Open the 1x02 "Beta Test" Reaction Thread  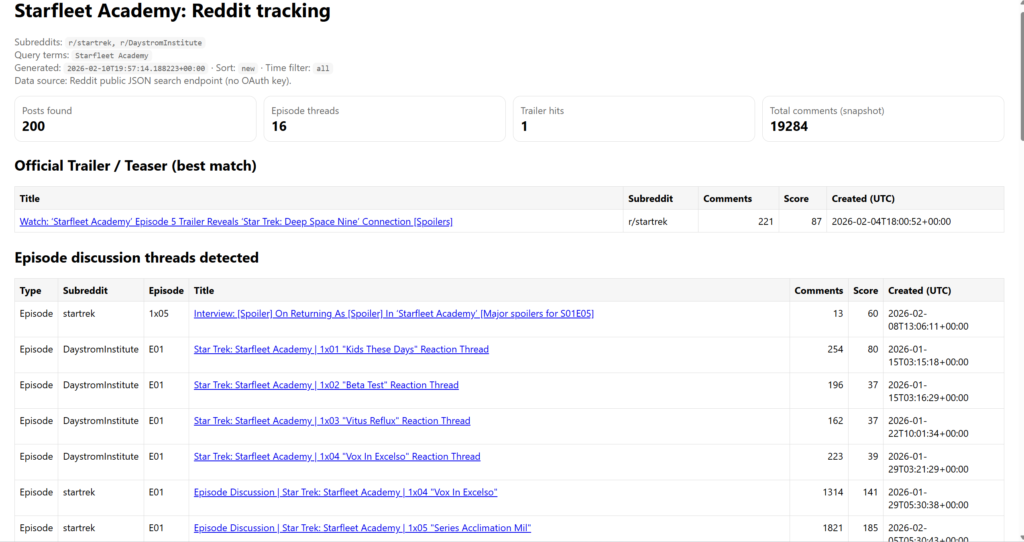point(326,385)
